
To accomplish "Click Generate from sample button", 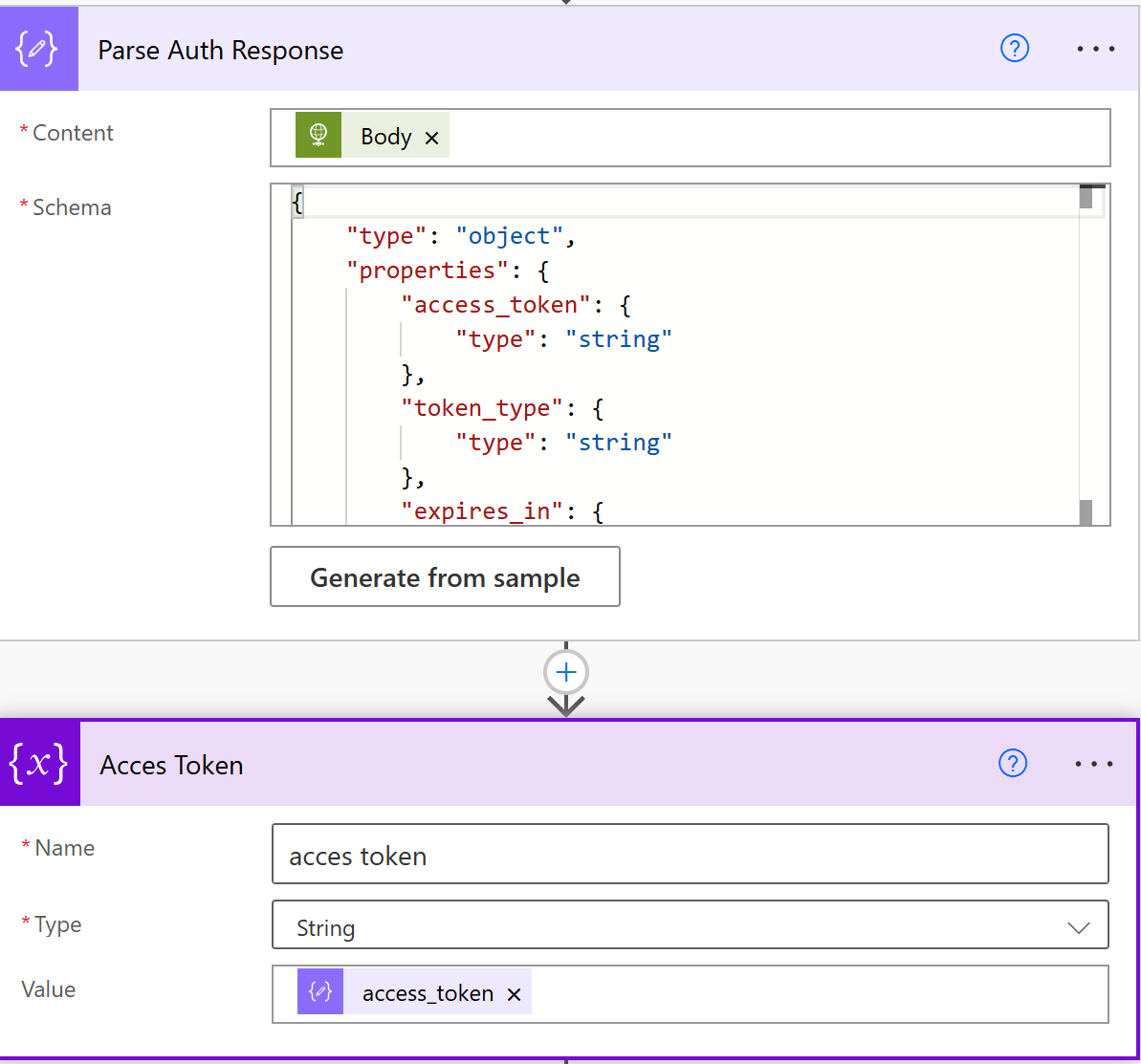I will coord(445,577).
